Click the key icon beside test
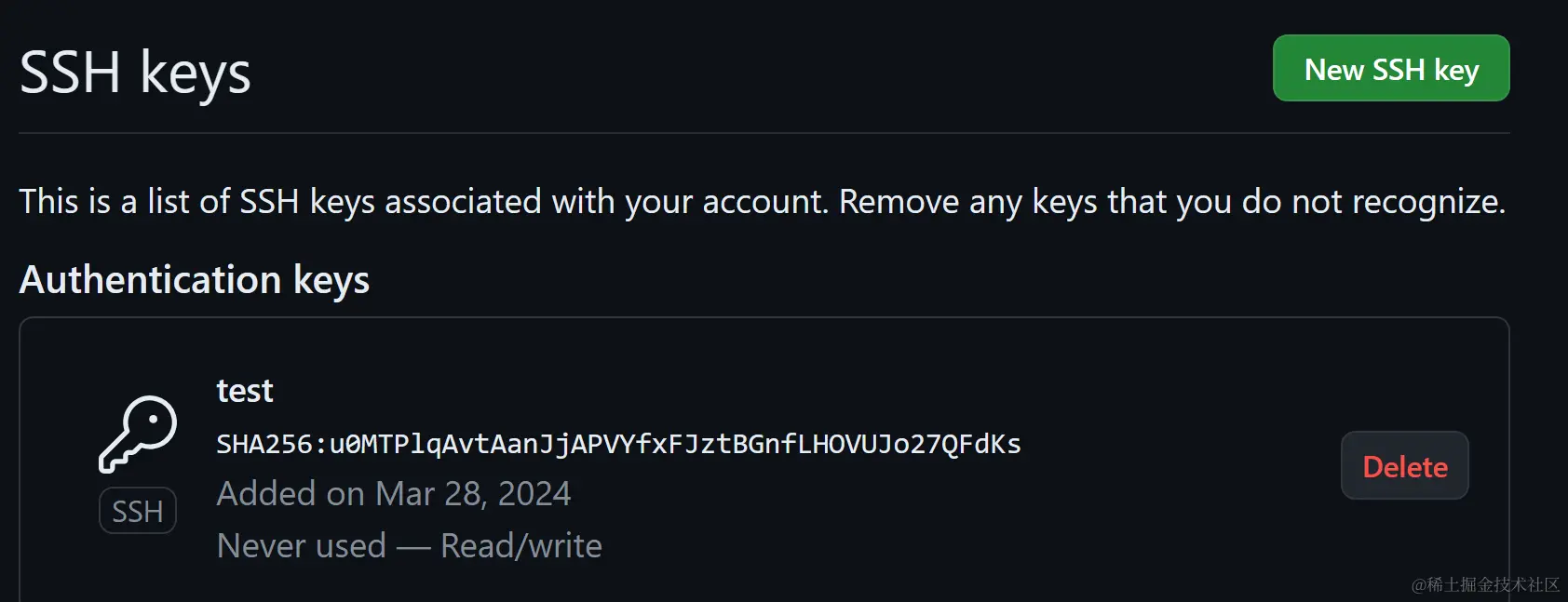Screen dimensions: 1568x602 coord(138,434)
